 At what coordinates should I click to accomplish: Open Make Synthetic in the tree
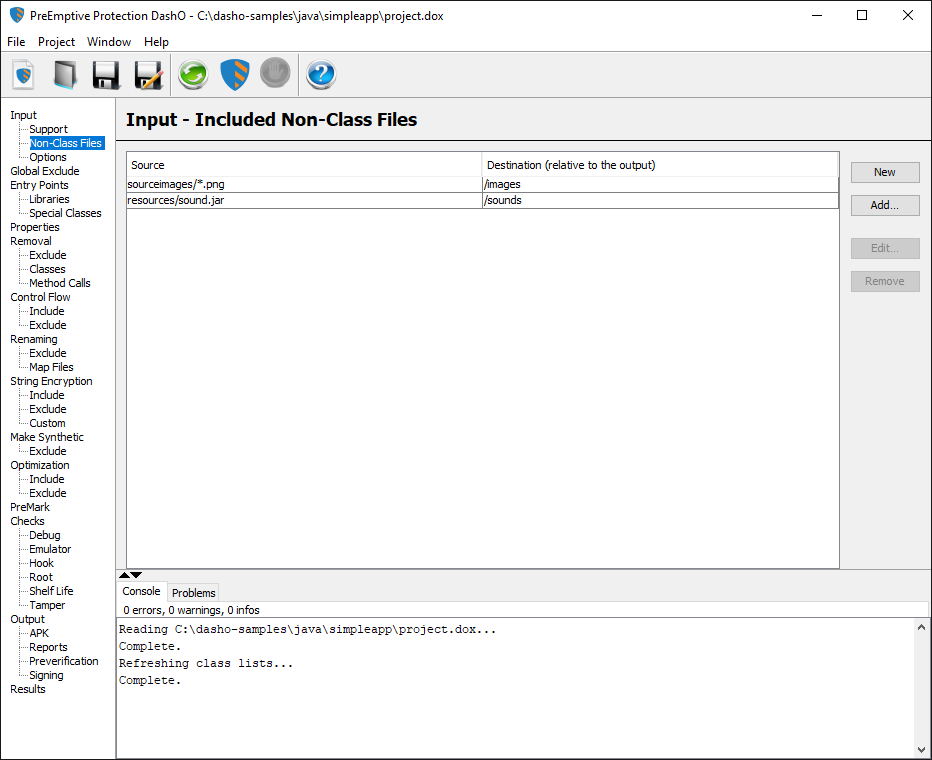pos(47,437)
